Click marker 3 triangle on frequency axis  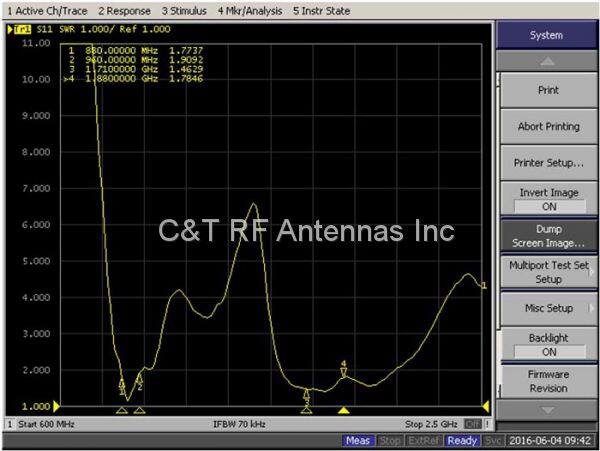pos(306,410)
